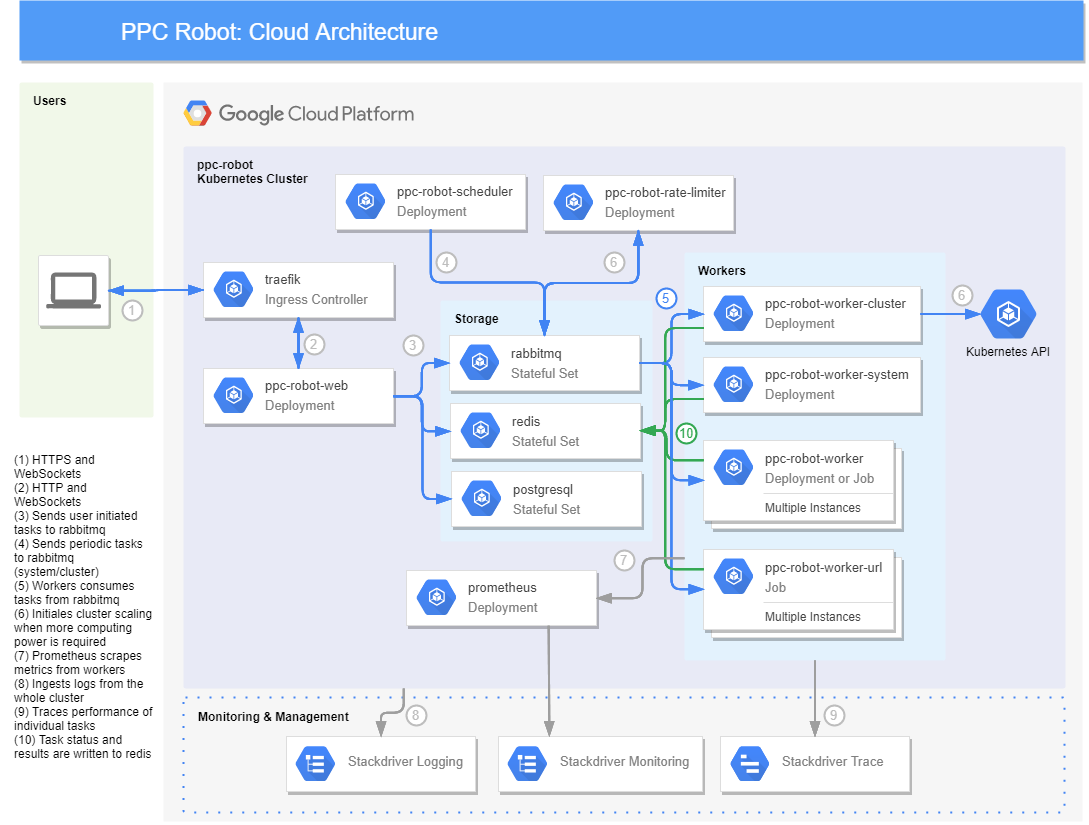The width and height of the screenshot is (1089, 825).
Task: Click the PPC Robot: Cloud Architecture title
Action: point(279,32)
